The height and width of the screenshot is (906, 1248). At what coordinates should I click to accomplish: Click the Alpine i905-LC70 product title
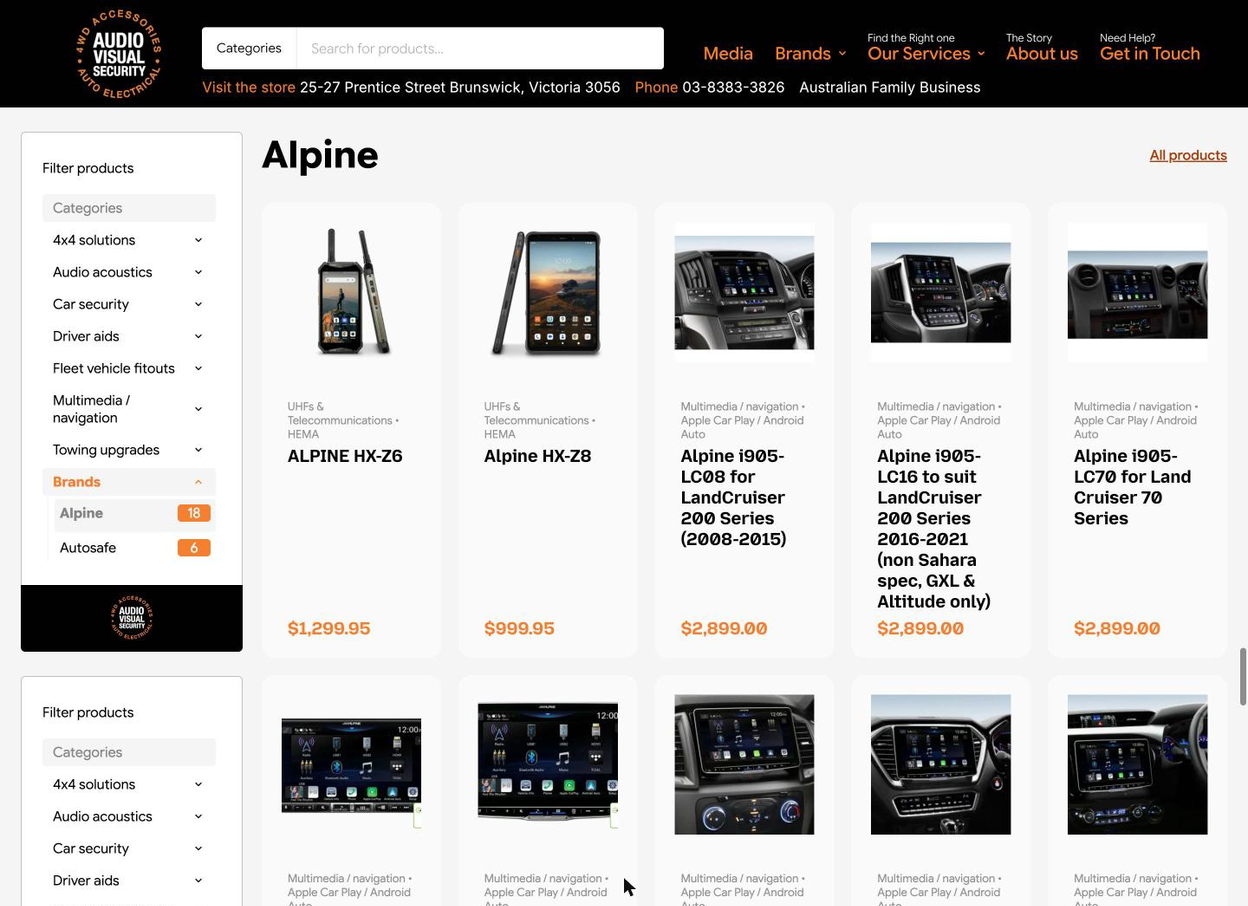pyautogui.click(x=1132, y=487)
